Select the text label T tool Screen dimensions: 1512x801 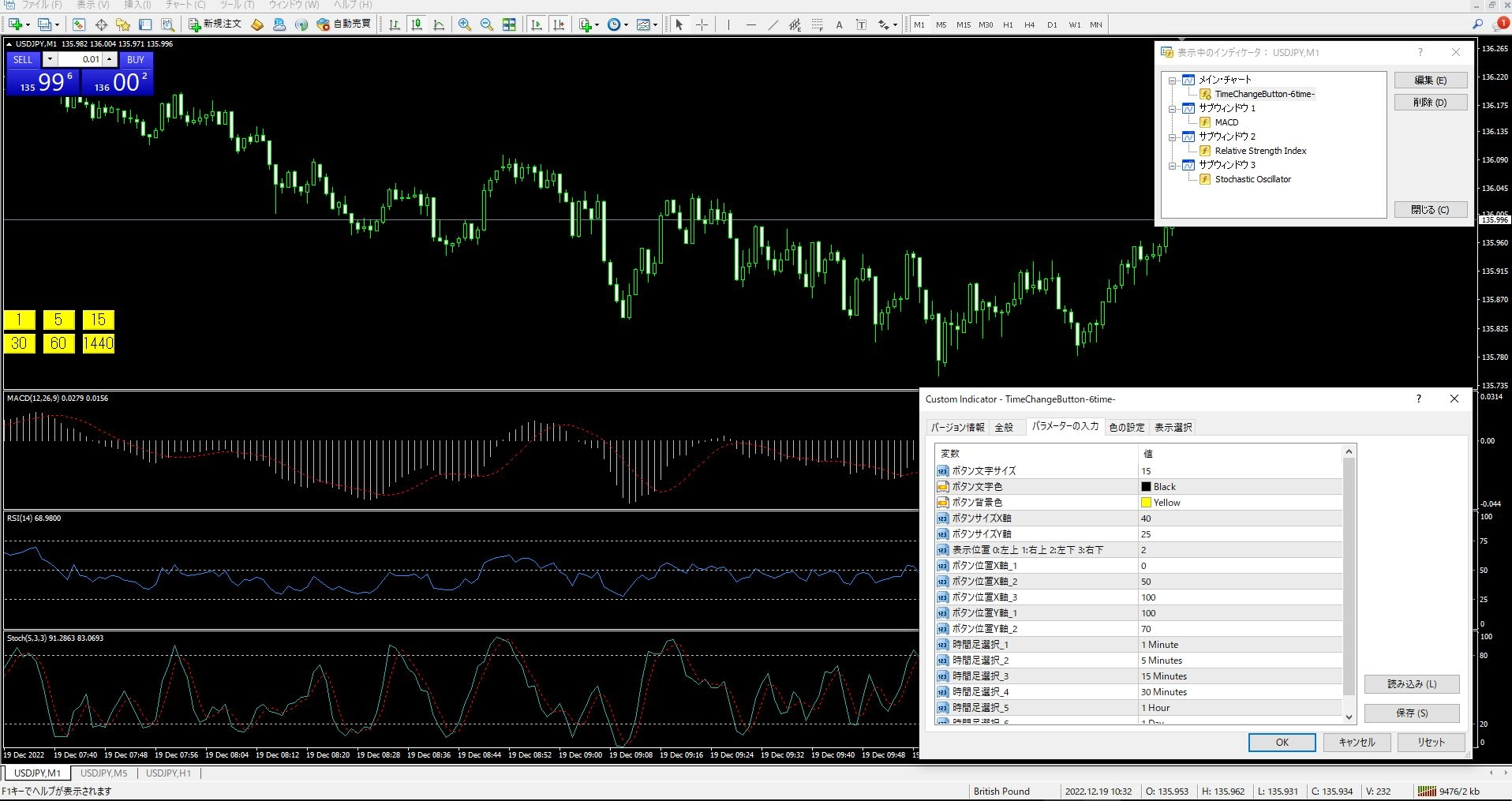click(861, 24)
